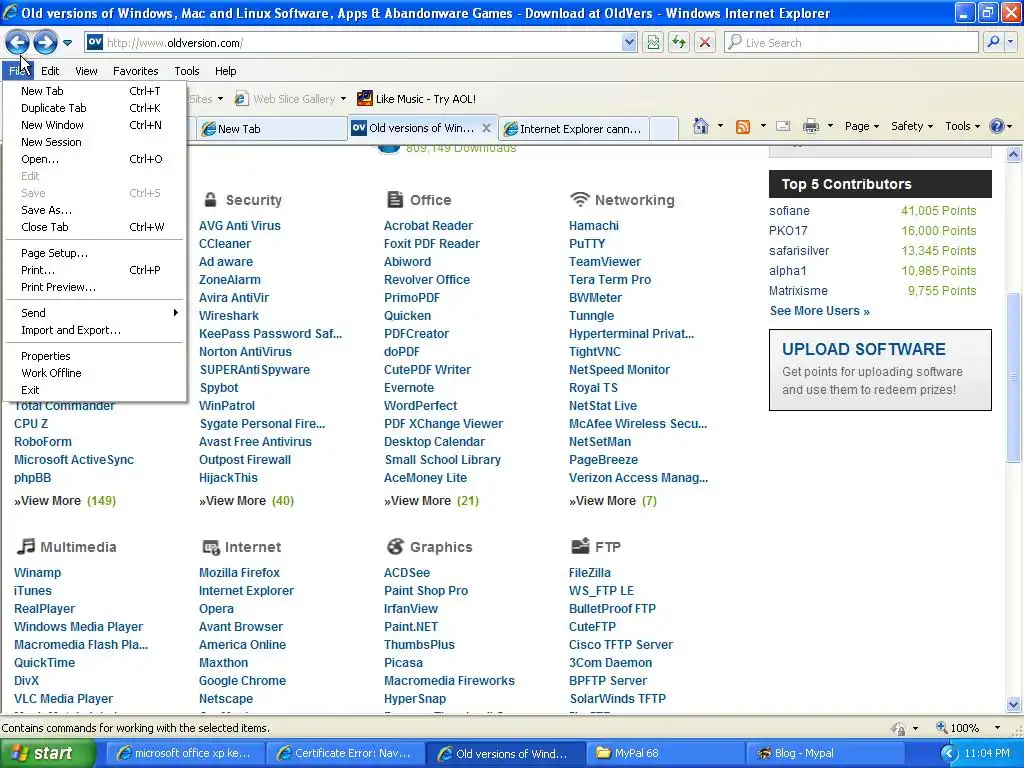Open the Mozilla Firefox link

(239, 573)
